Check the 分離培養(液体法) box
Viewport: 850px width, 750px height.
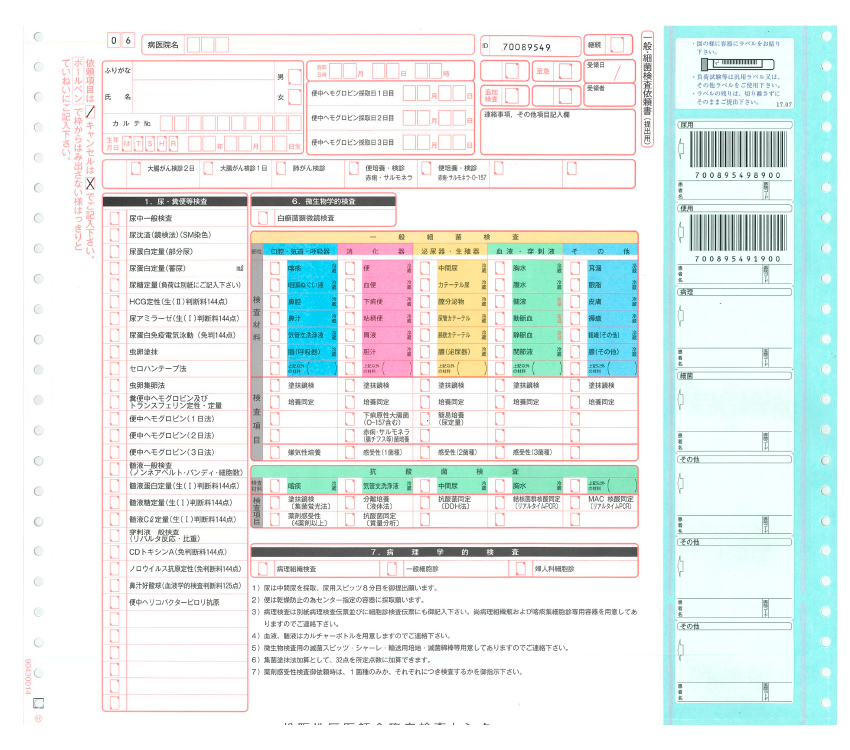[x=350, y=502]
